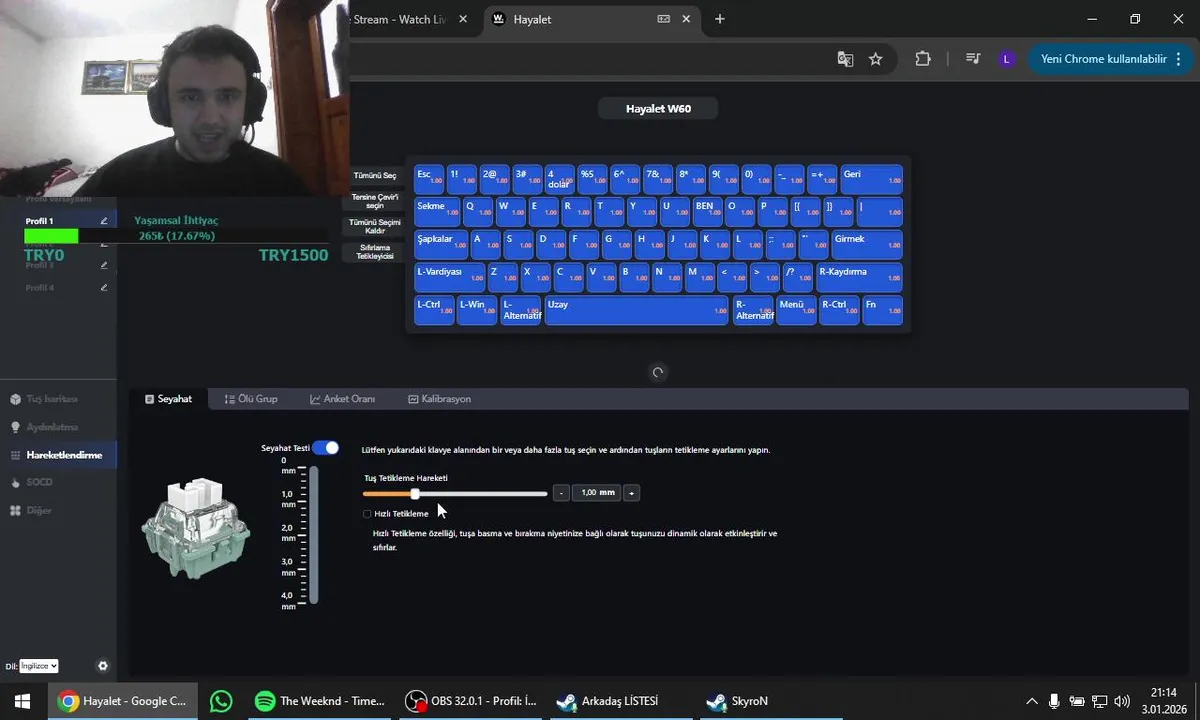Screen dimensions: 1200x720
Task: Decrease actuation with the minus button
Action: (561, 493)
